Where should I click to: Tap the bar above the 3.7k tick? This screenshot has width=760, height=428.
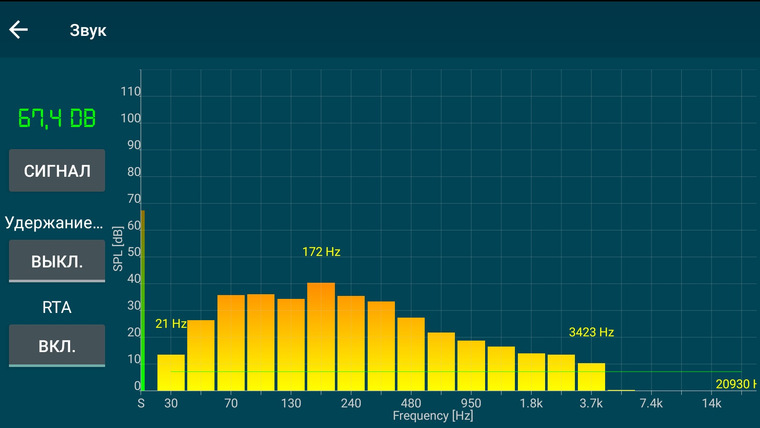click(591, 377)
